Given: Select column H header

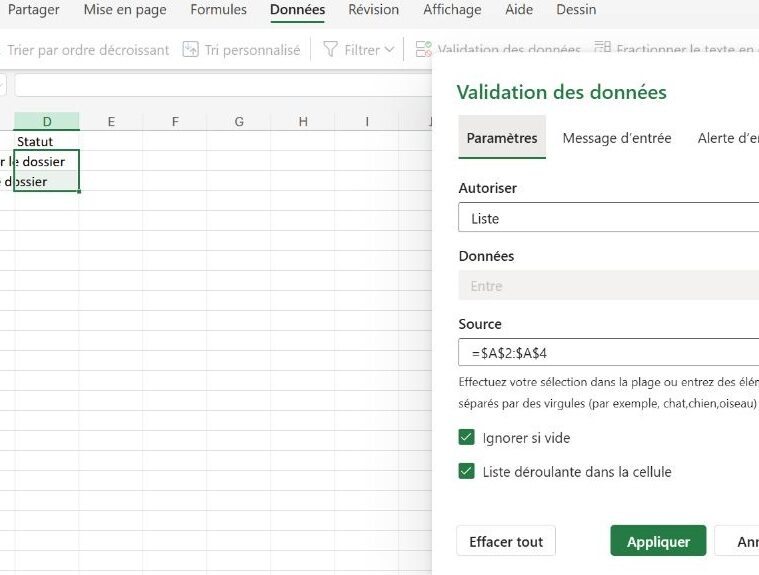Looking at the screenshot, I should 303,121.
